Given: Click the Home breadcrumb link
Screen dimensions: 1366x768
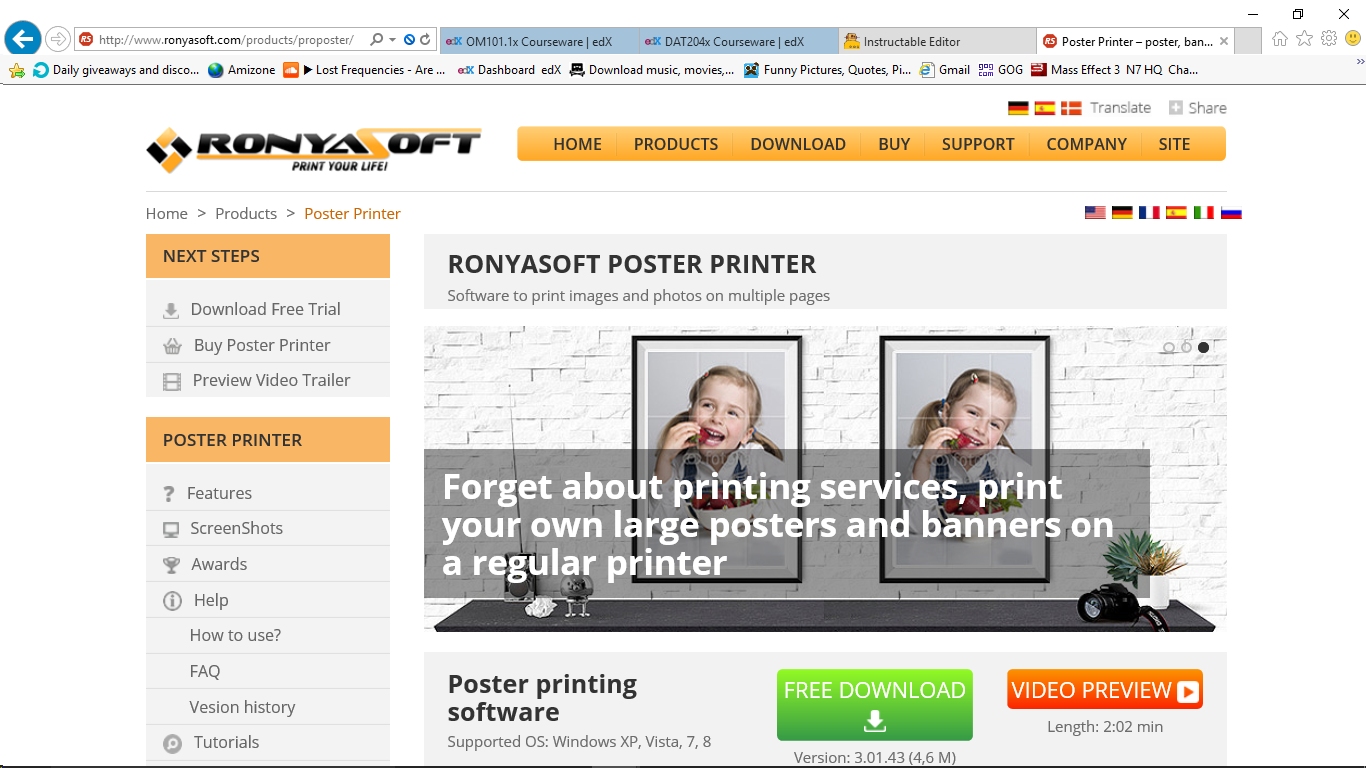Looking at the screenshot, I should pyautogui.click(x=167, y=213).
